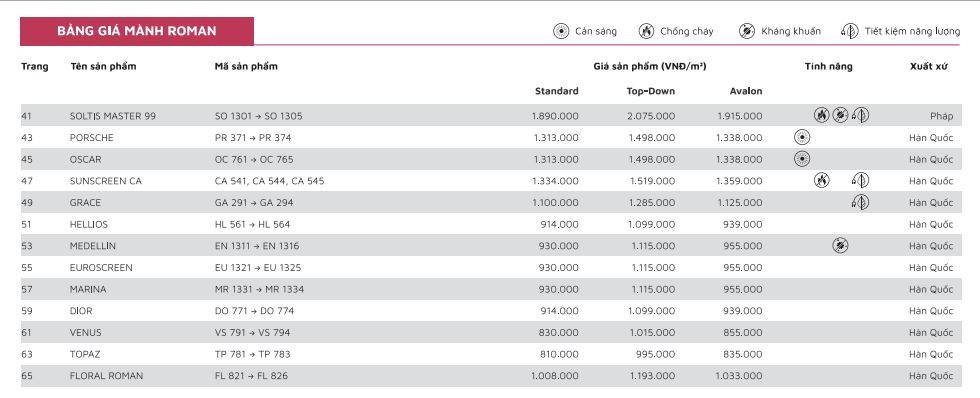Viewport: 980px width, 398px height.
Task: Select the Top-Down price column header
Action: coord(651,91)
